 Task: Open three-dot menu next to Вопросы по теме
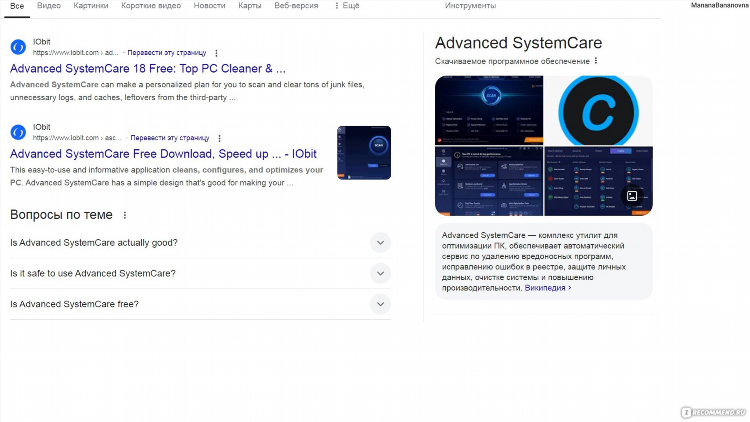tap(125, 215)
